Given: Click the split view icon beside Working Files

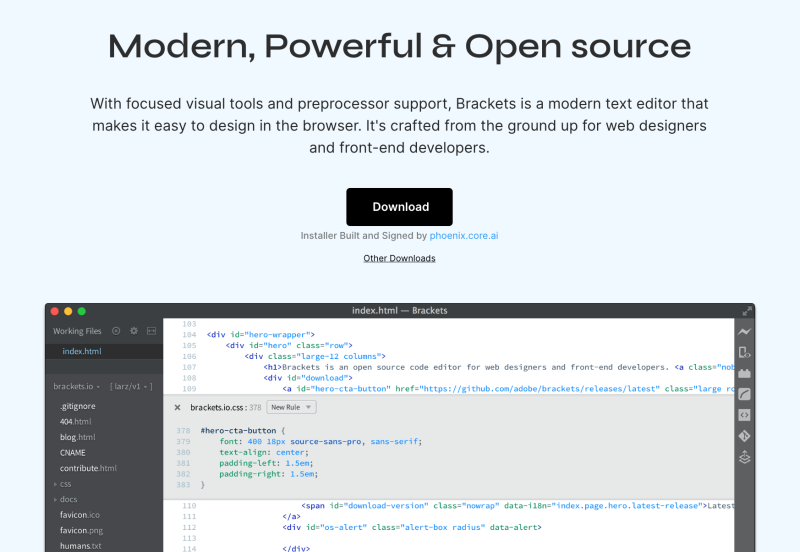Looking at the screenshot, I should (152, 331).
